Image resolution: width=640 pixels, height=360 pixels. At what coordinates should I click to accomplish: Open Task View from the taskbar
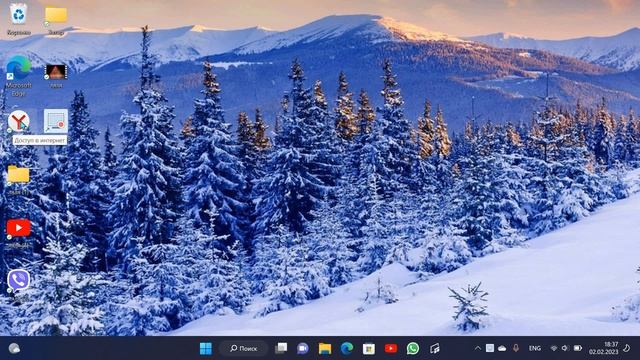(281, 348)
